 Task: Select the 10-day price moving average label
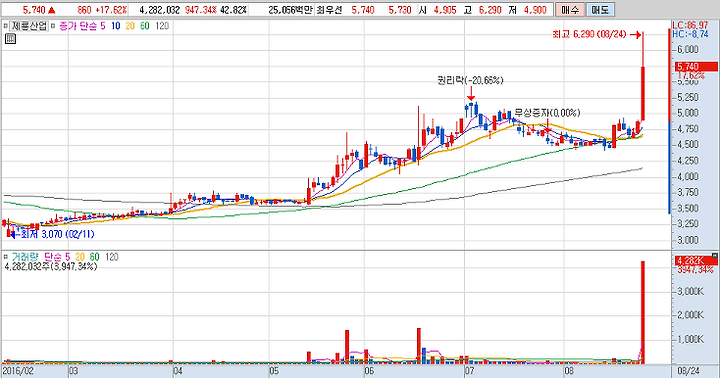(116, 26)
